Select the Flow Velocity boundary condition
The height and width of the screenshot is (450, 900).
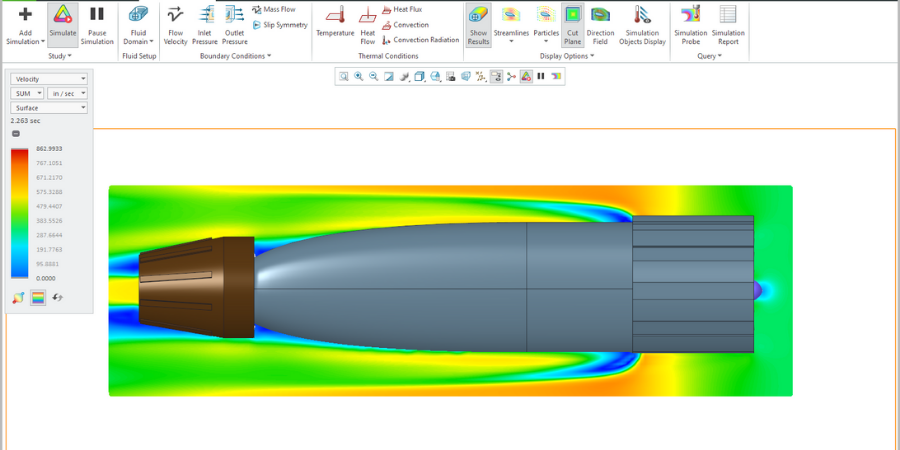pos(175,25)
